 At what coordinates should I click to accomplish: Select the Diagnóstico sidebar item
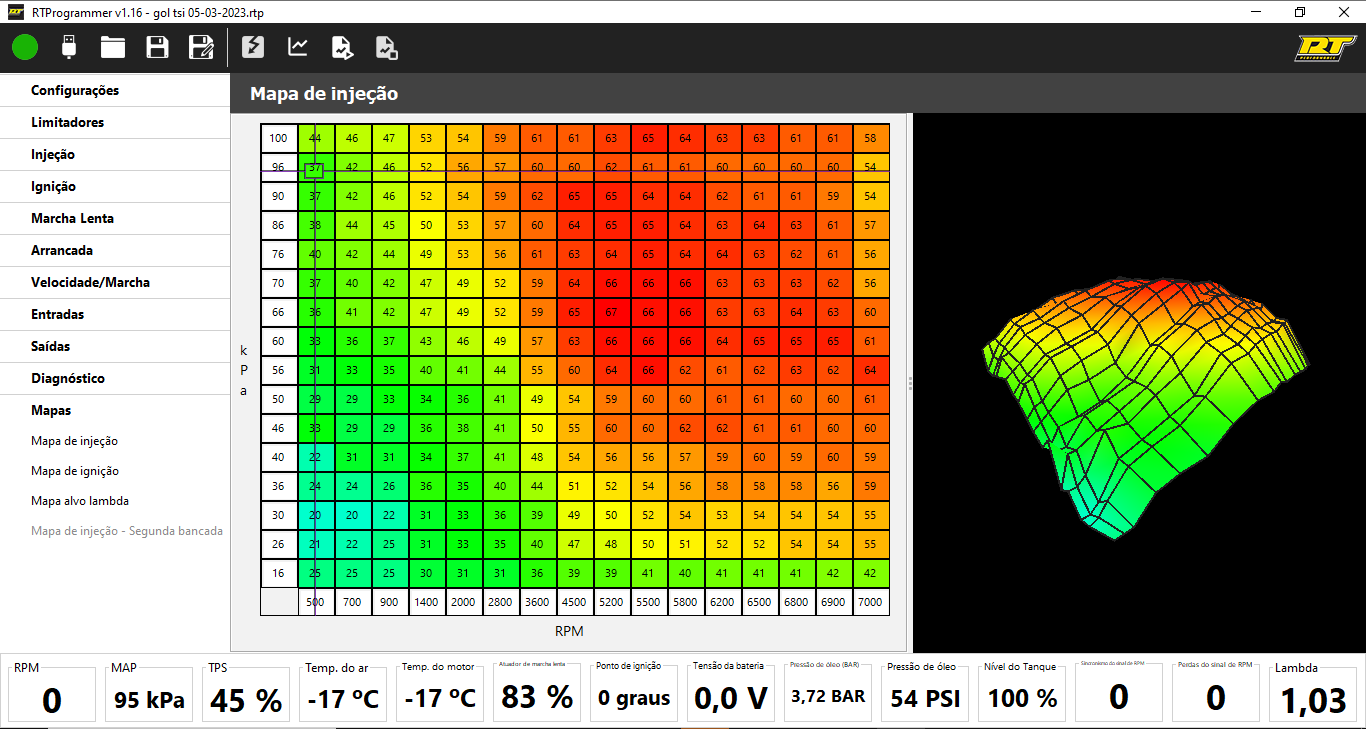pyautogui.click(x=67, y=378)
